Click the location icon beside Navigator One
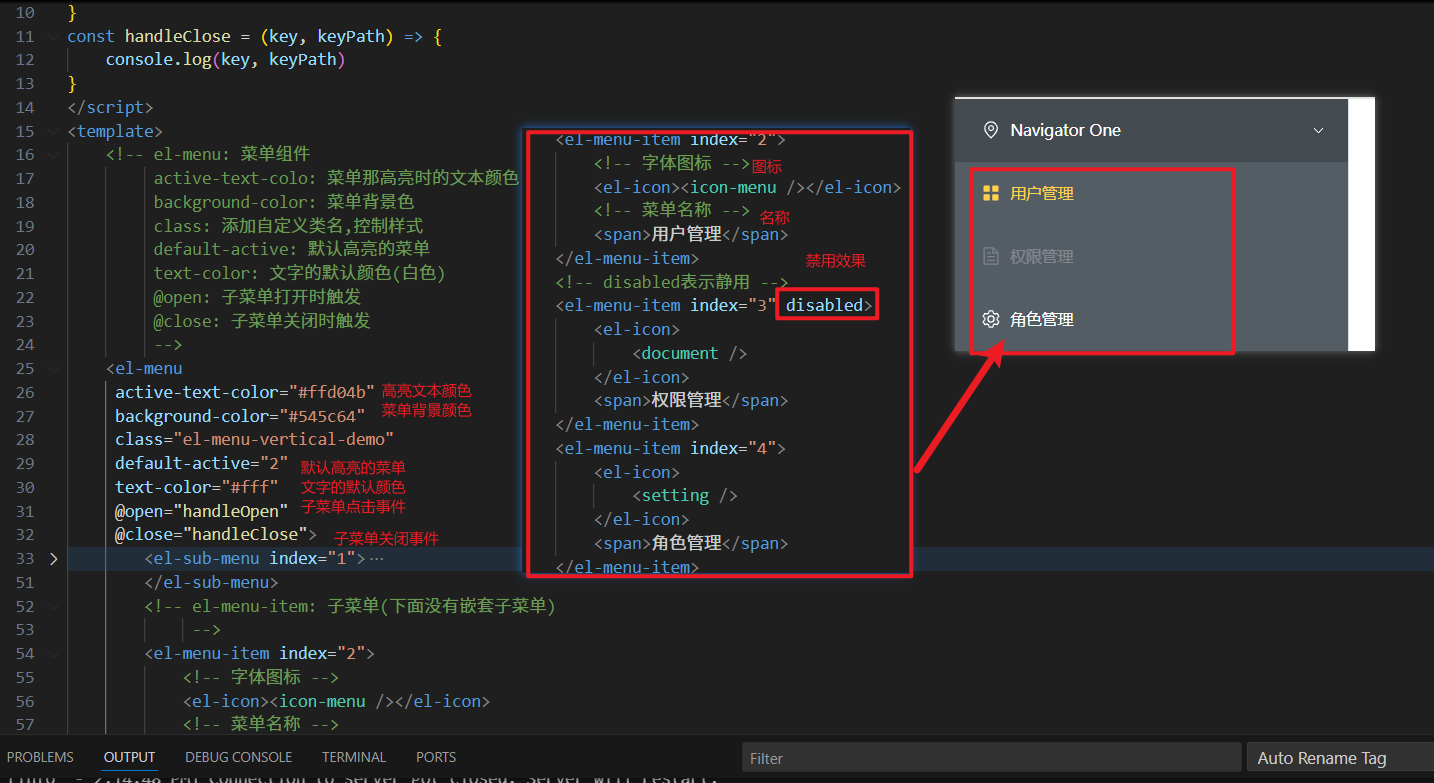This screenshot has width=1434, height=783. pos(991,130)
